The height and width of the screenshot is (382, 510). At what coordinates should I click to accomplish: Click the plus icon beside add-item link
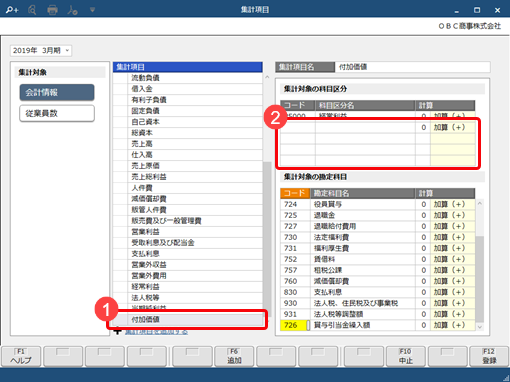click(x=117, y=332)
